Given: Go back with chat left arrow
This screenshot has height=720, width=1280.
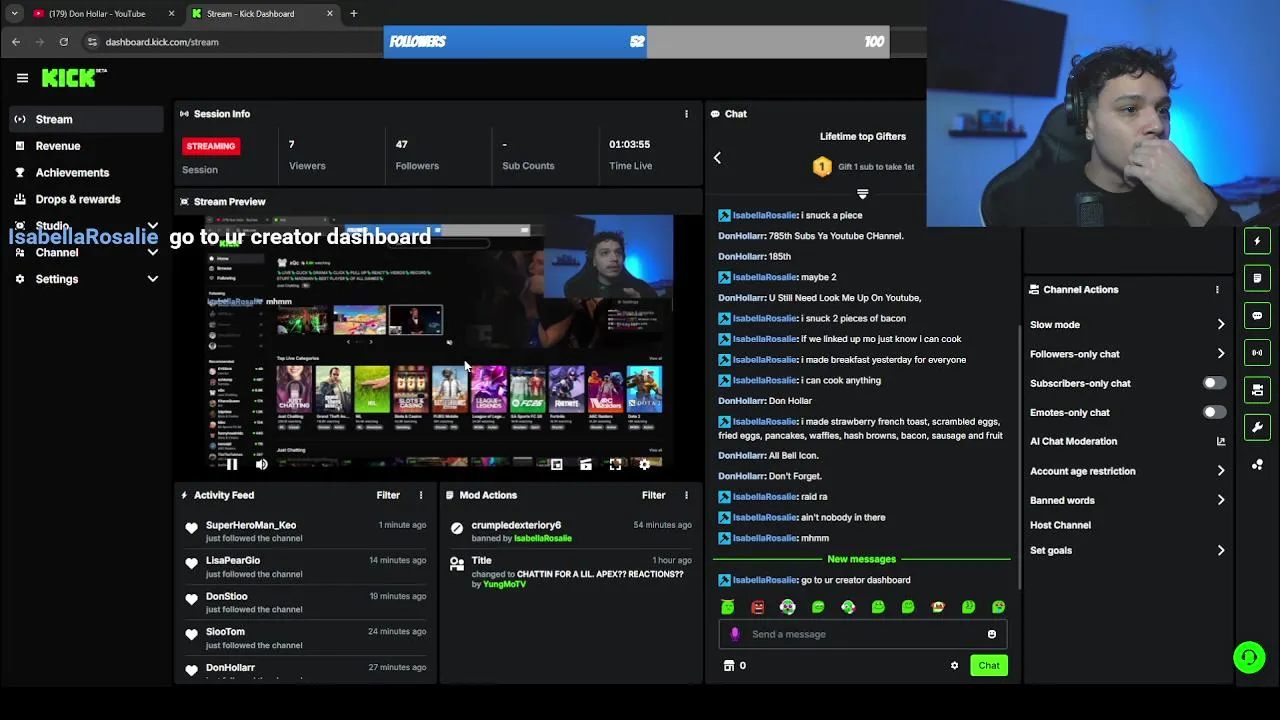Looking at the screenshot, I should 717,158.
